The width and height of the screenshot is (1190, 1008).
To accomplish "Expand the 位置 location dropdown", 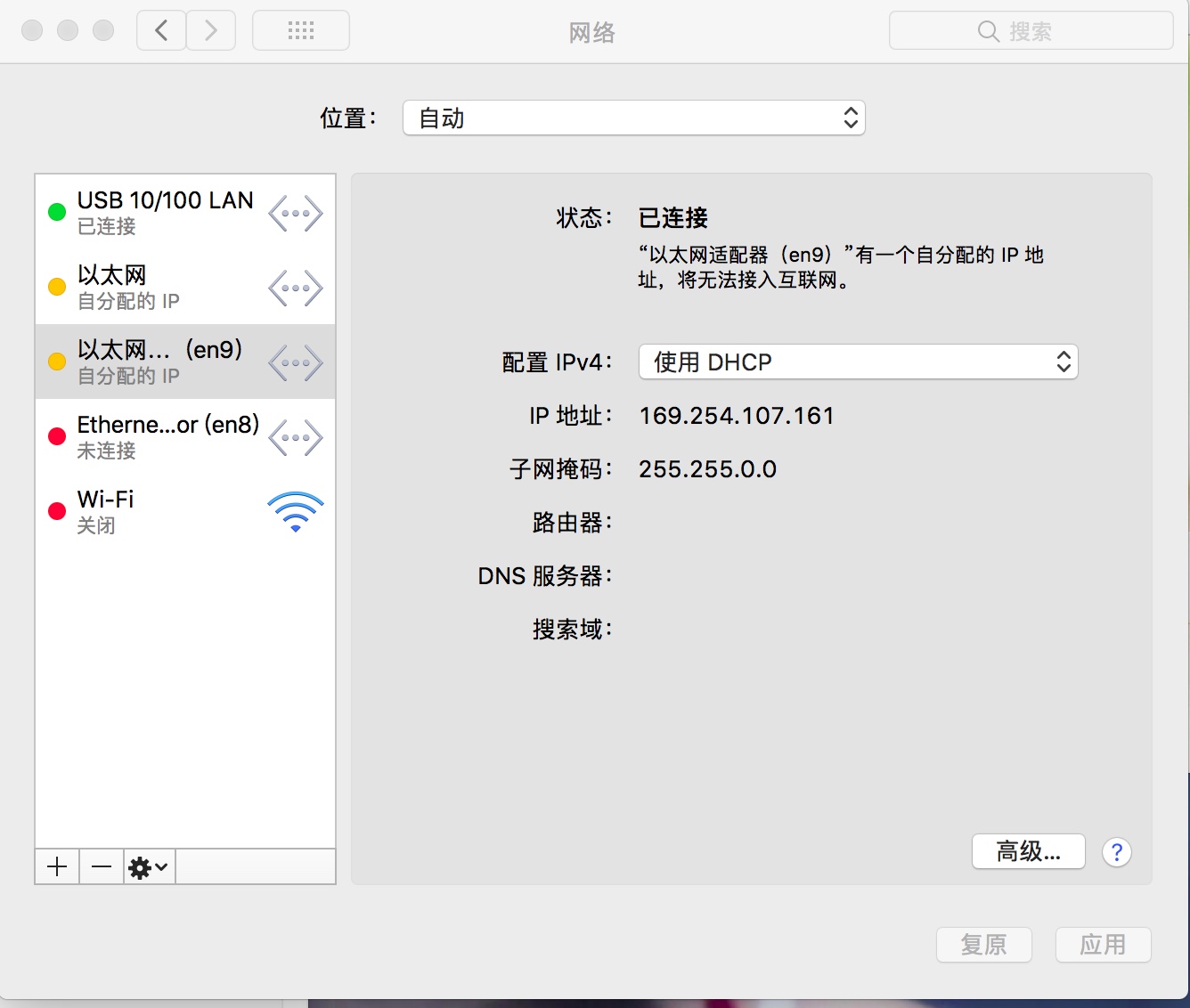I will click(634, 118).
